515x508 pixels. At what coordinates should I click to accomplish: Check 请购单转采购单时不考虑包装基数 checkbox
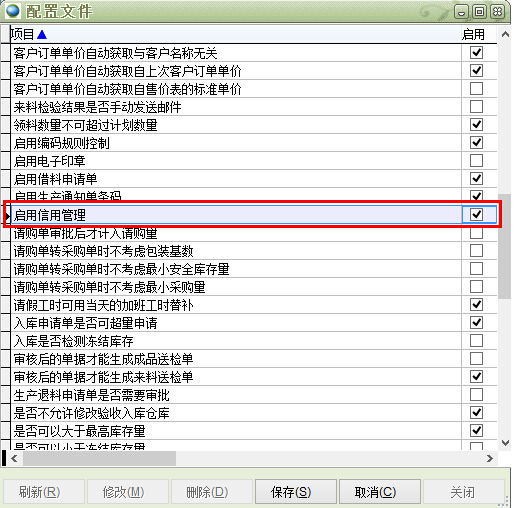click(x=476, y=250)
